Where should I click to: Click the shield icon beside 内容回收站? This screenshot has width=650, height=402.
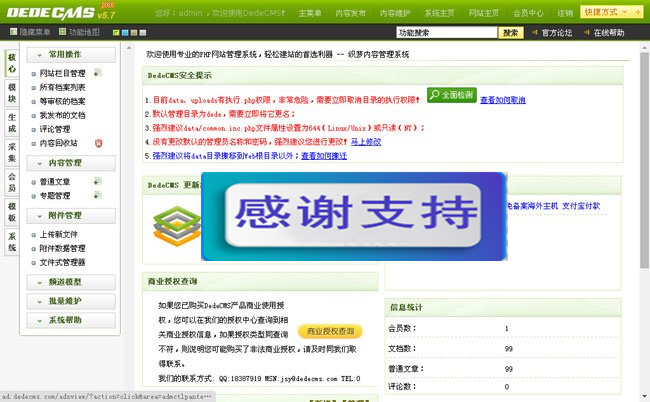pyautogui.click(x=98, y=143)
